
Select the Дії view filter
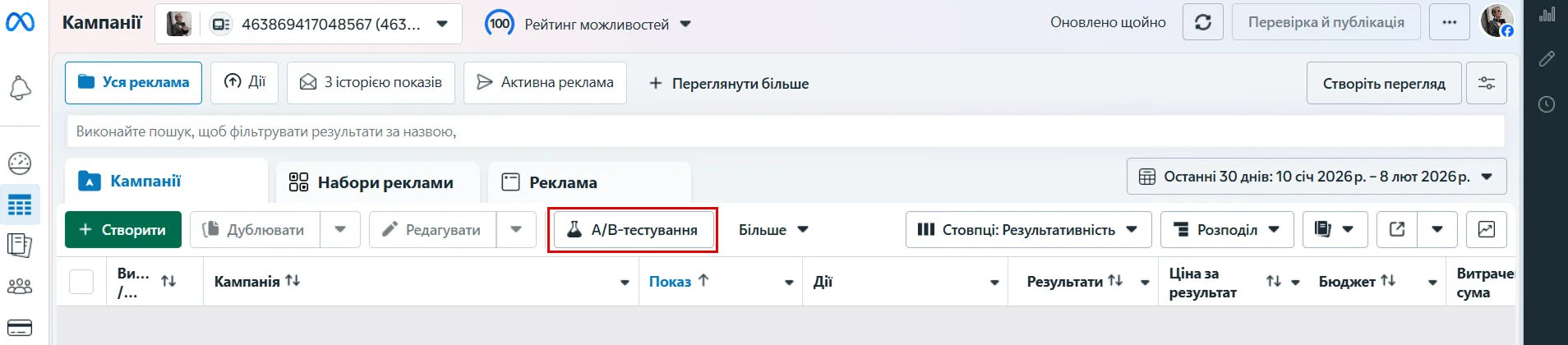(x=244, y=82)
